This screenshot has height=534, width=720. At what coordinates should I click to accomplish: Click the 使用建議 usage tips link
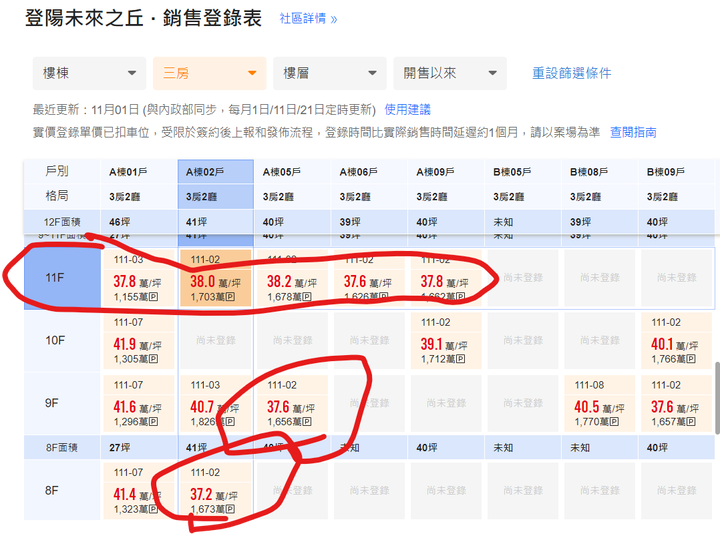tap(407, 109)
